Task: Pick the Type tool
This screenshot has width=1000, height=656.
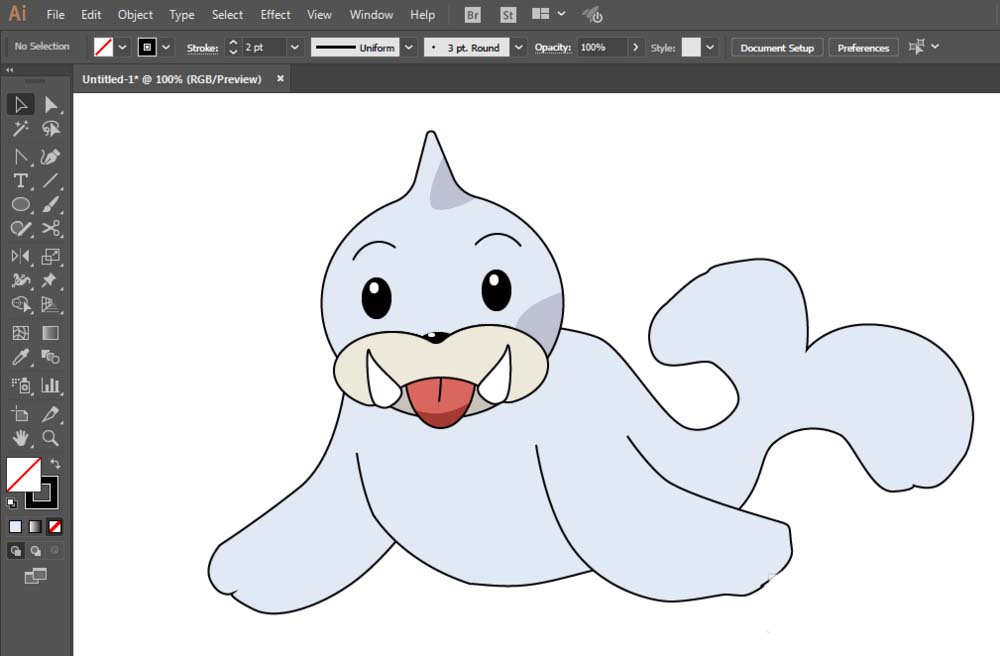Action: [x=20, y=181]
